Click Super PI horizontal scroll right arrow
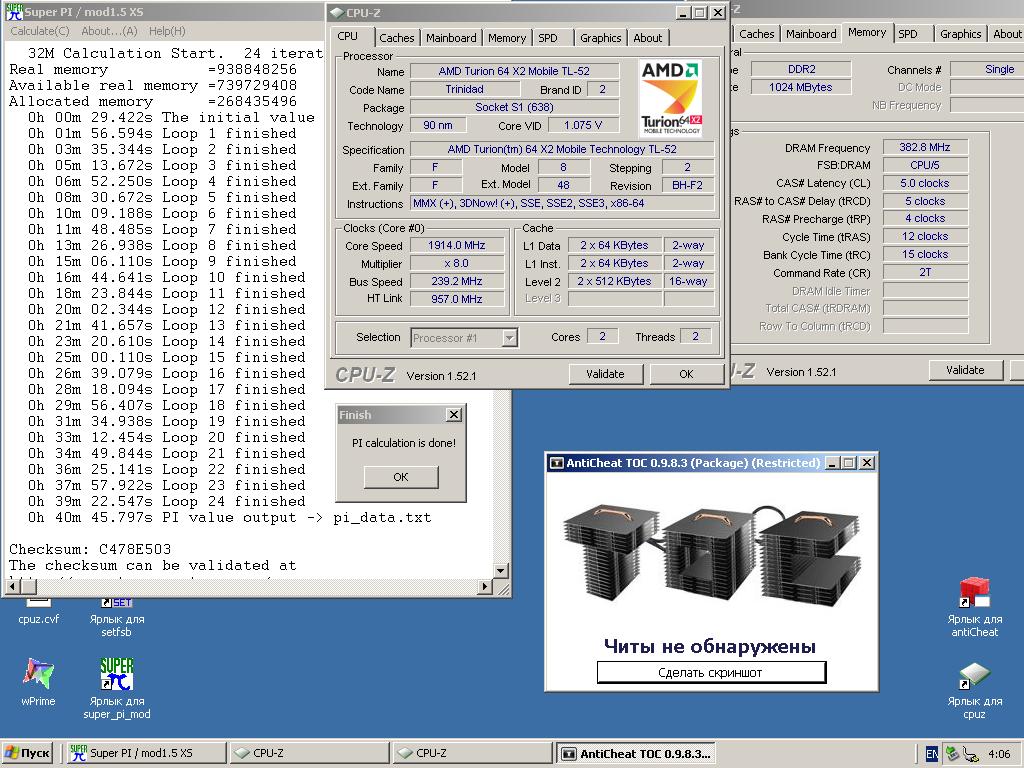 pos(484,586)
